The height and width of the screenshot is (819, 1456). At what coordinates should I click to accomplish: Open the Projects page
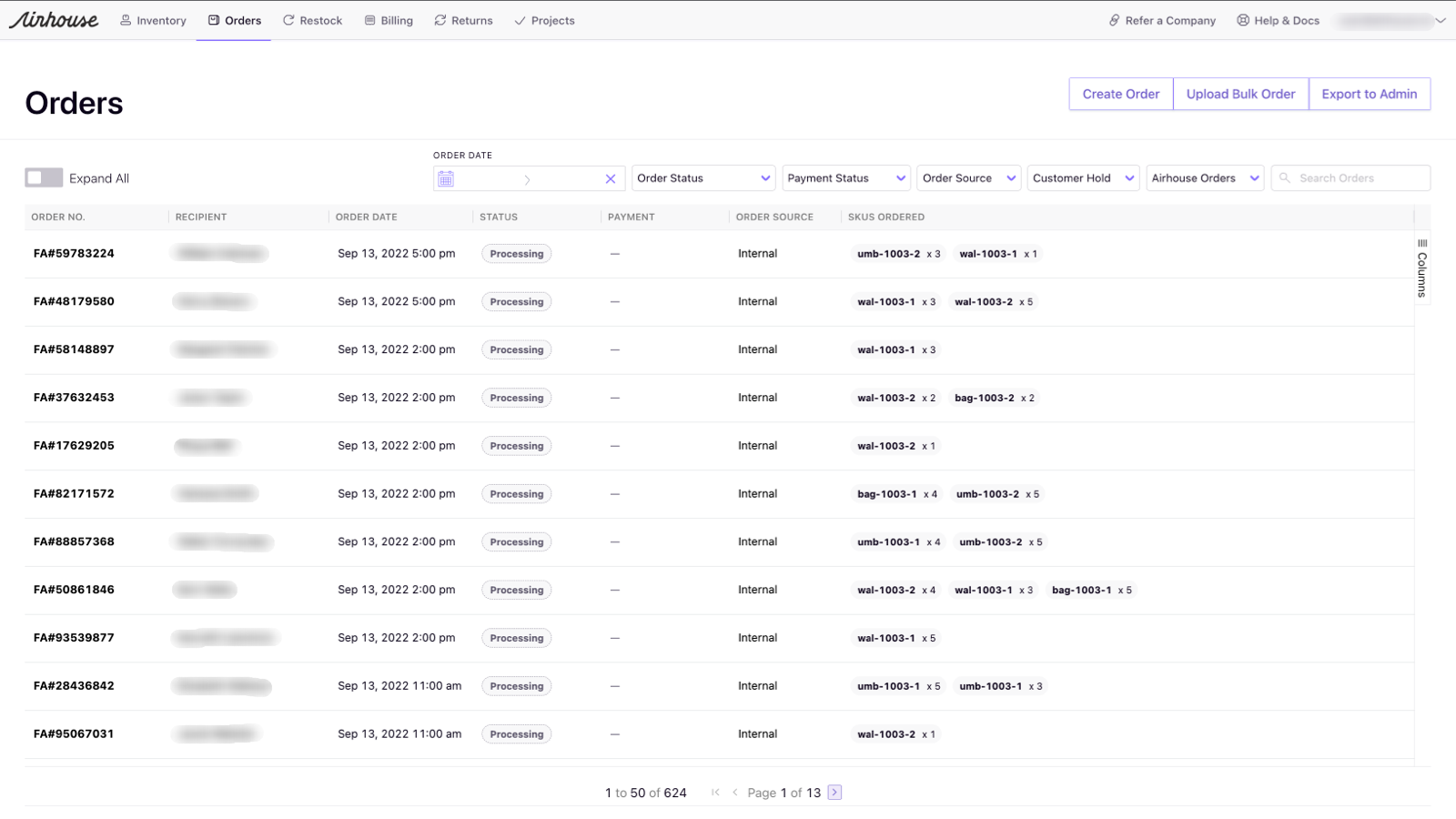point(544,20)
